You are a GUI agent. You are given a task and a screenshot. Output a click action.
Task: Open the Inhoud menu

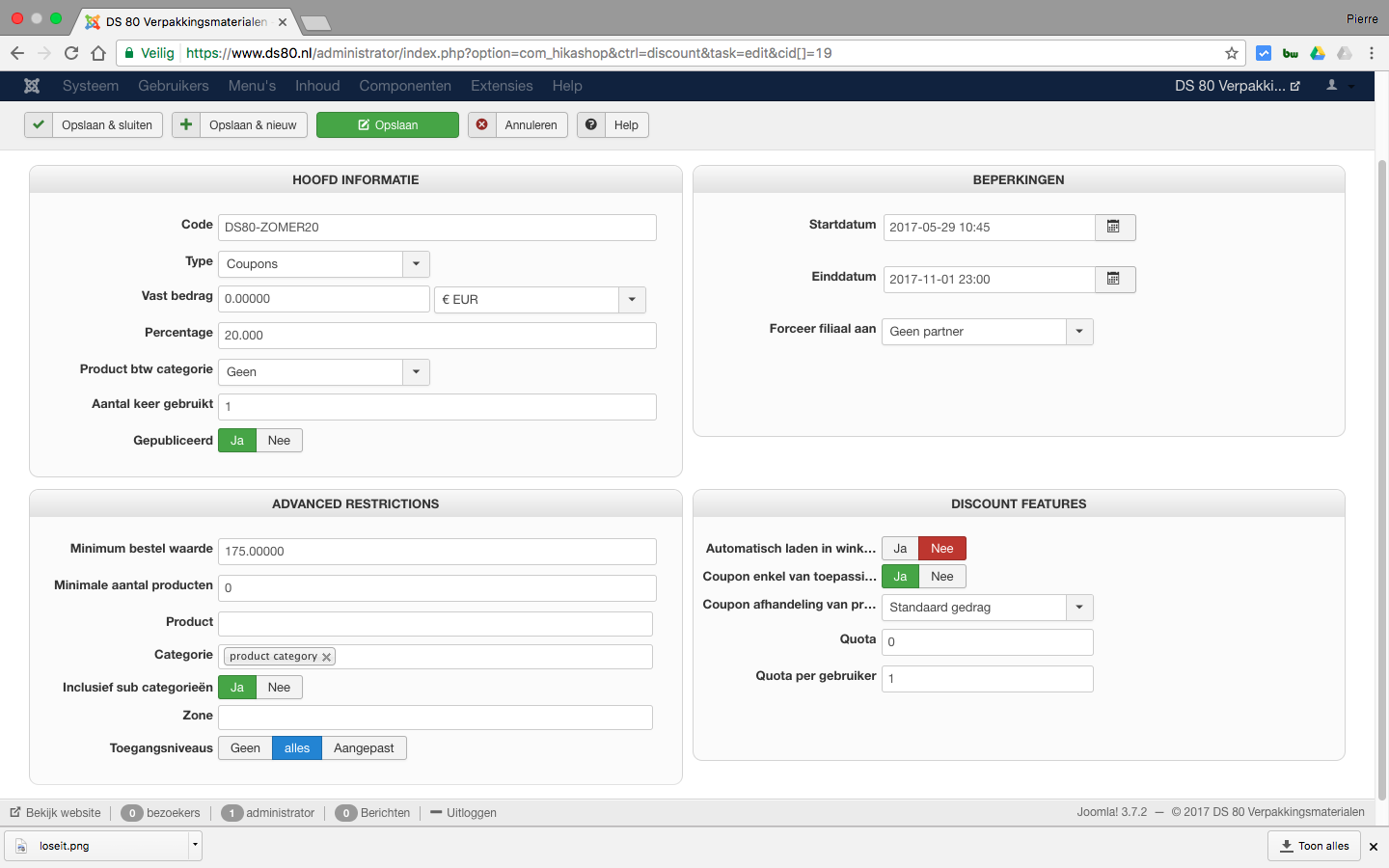click(317, 86)
